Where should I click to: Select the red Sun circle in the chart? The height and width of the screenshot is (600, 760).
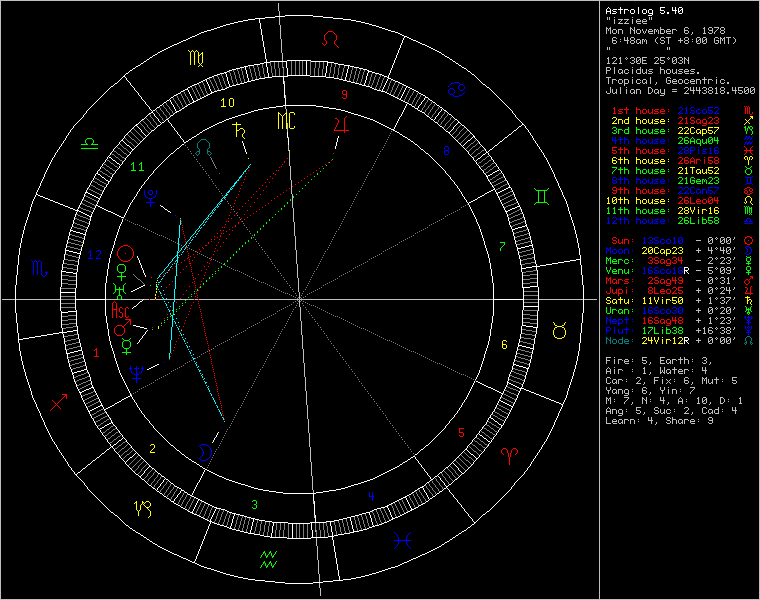pyautogui.click(x=126, y=253)
